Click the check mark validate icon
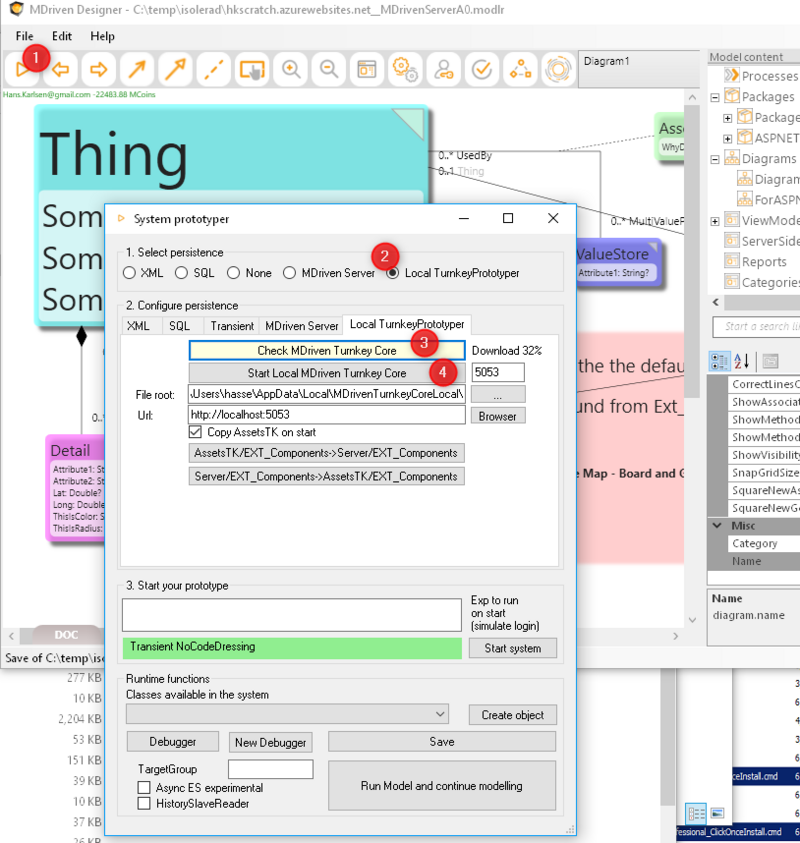 482,69
